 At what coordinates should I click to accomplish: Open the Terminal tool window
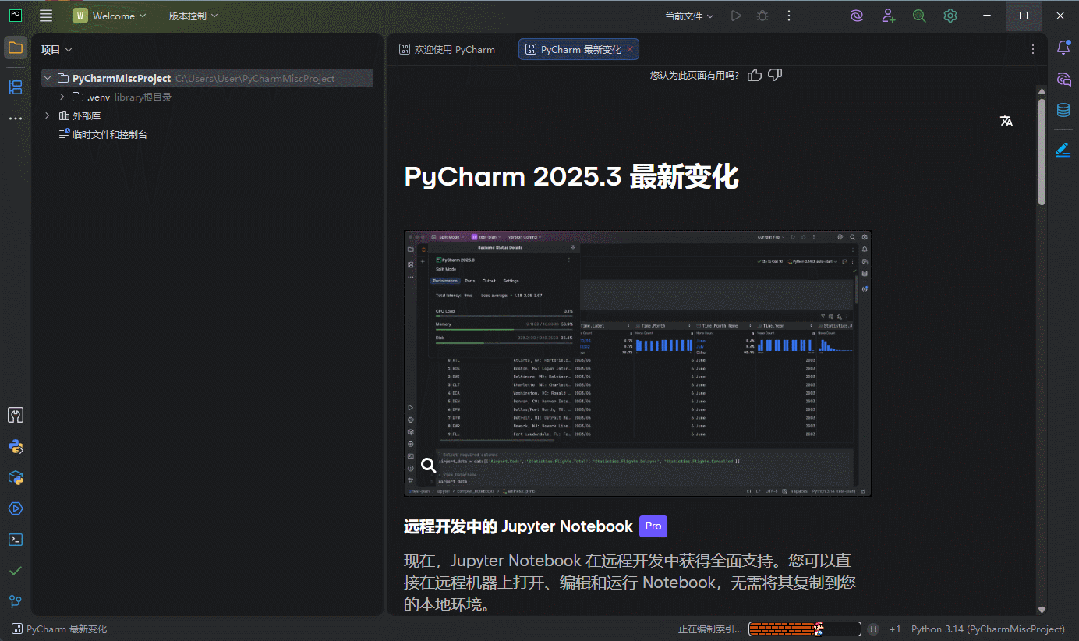click(15, 539)
